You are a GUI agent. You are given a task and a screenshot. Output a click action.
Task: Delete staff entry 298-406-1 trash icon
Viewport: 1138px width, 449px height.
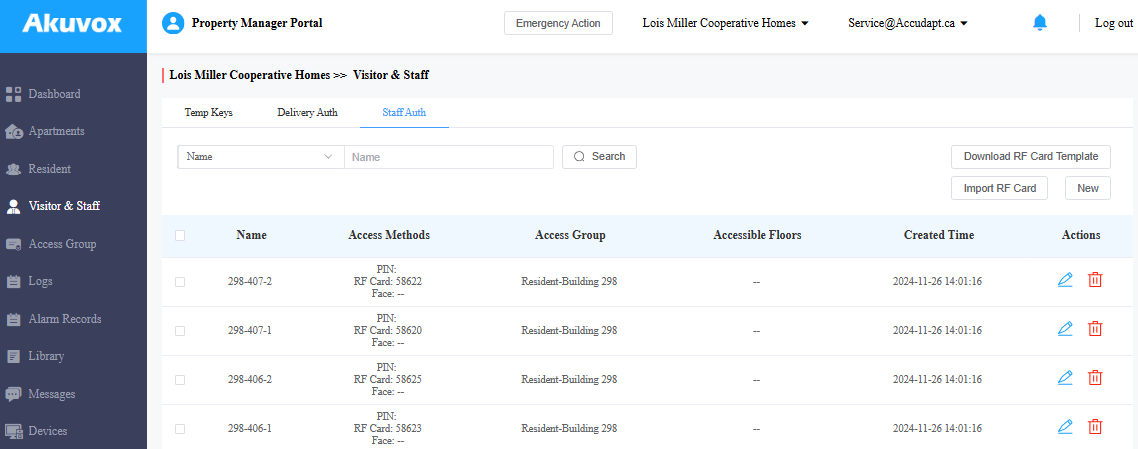pos(1095,427)
